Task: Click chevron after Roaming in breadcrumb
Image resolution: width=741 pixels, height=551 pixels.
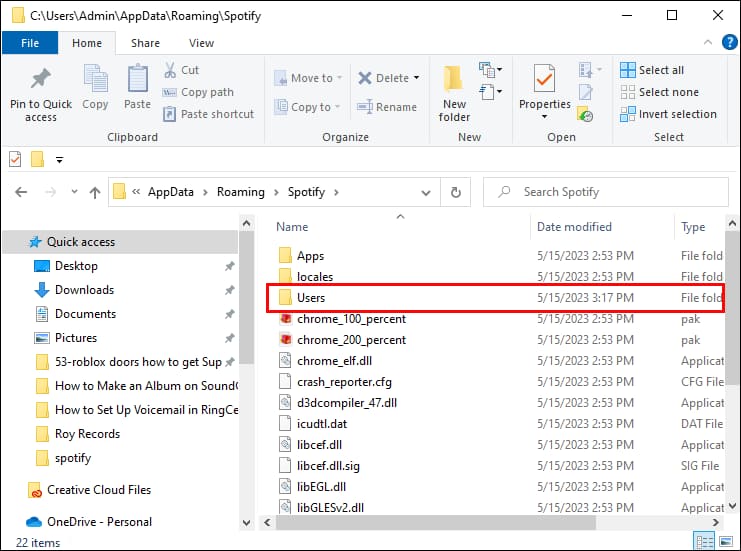Action: click(276, 192)
